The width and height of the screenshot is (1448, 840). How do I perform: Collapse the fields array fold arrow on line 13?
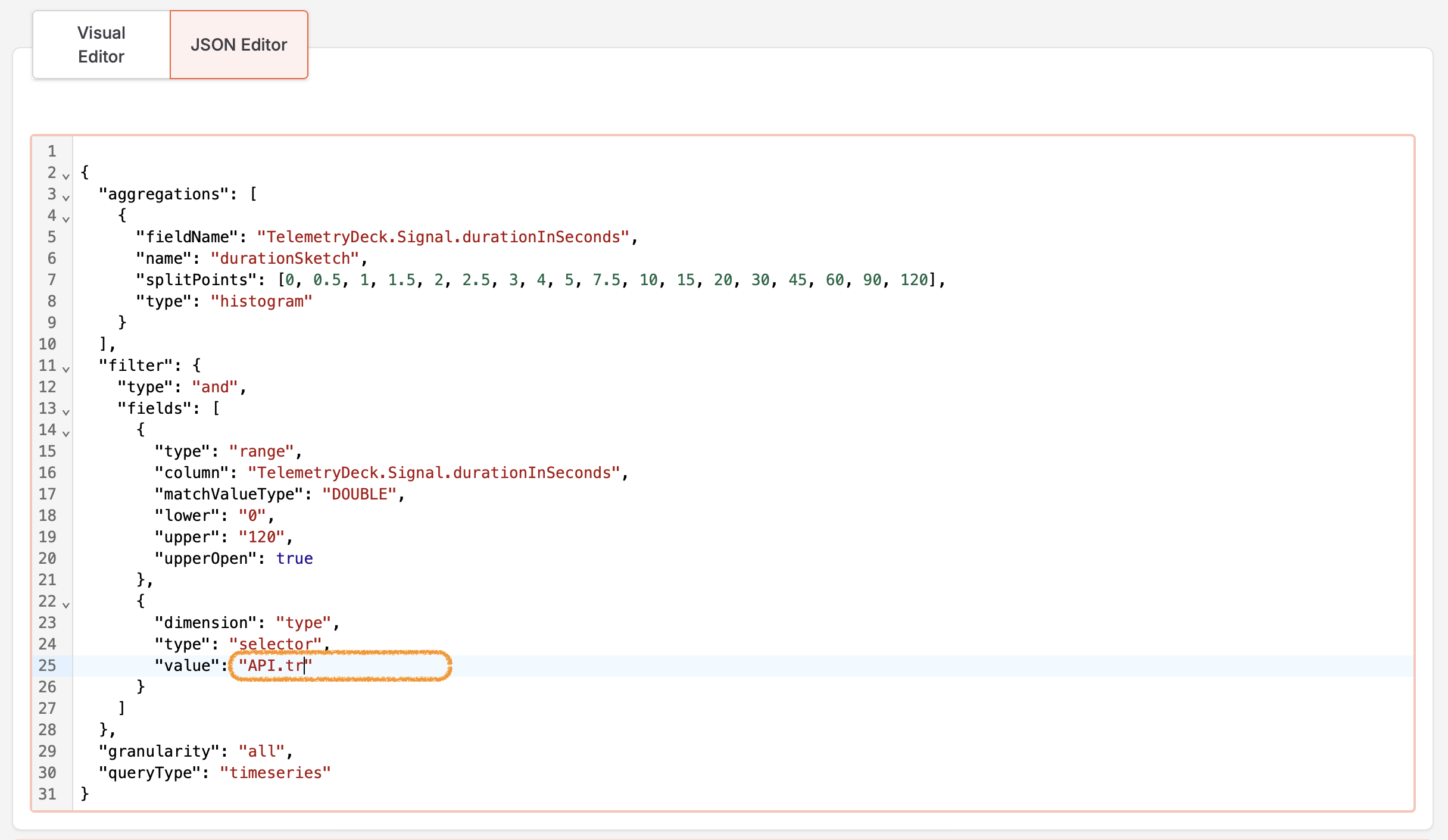[66, 412]
